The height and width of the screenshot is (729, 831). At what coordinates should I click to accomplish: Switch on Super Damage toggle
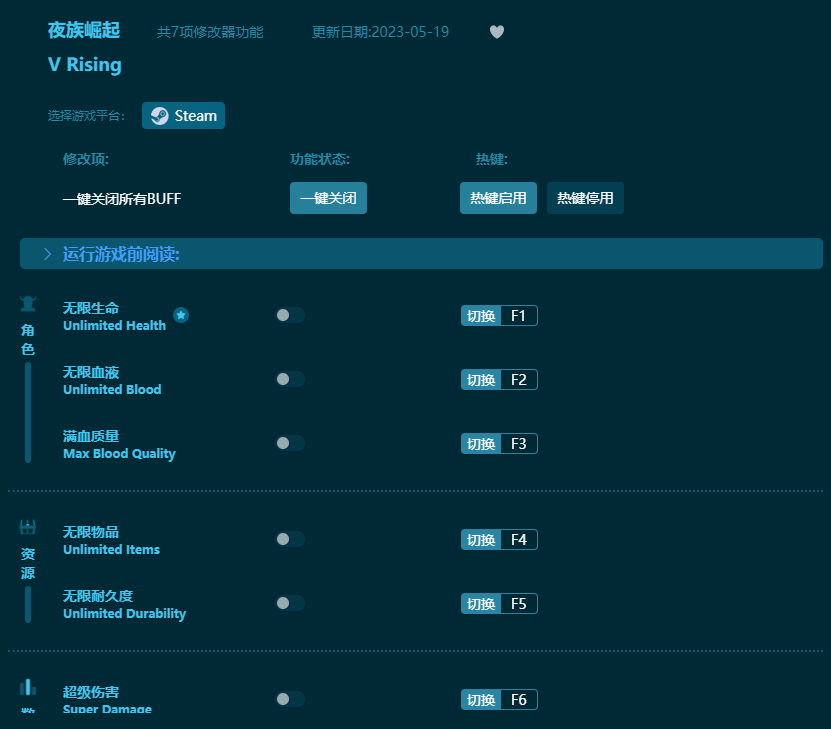[290, 699]
